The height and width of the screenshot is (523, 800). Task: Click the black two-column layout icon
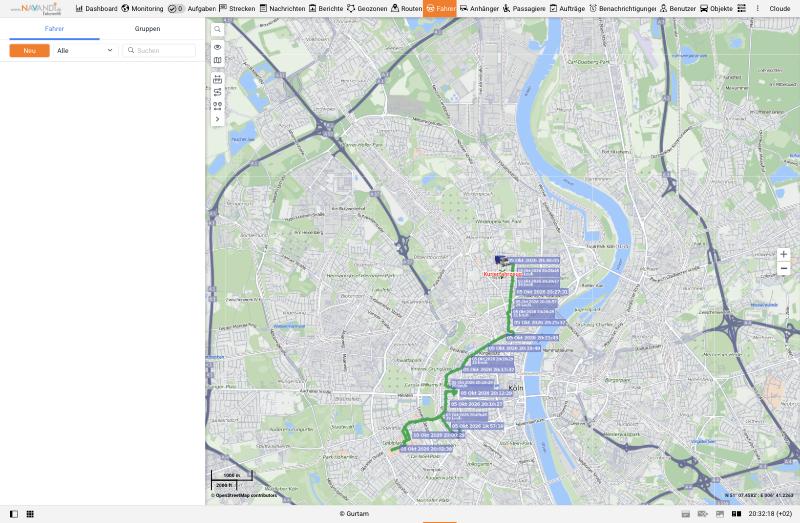(736, 514)
